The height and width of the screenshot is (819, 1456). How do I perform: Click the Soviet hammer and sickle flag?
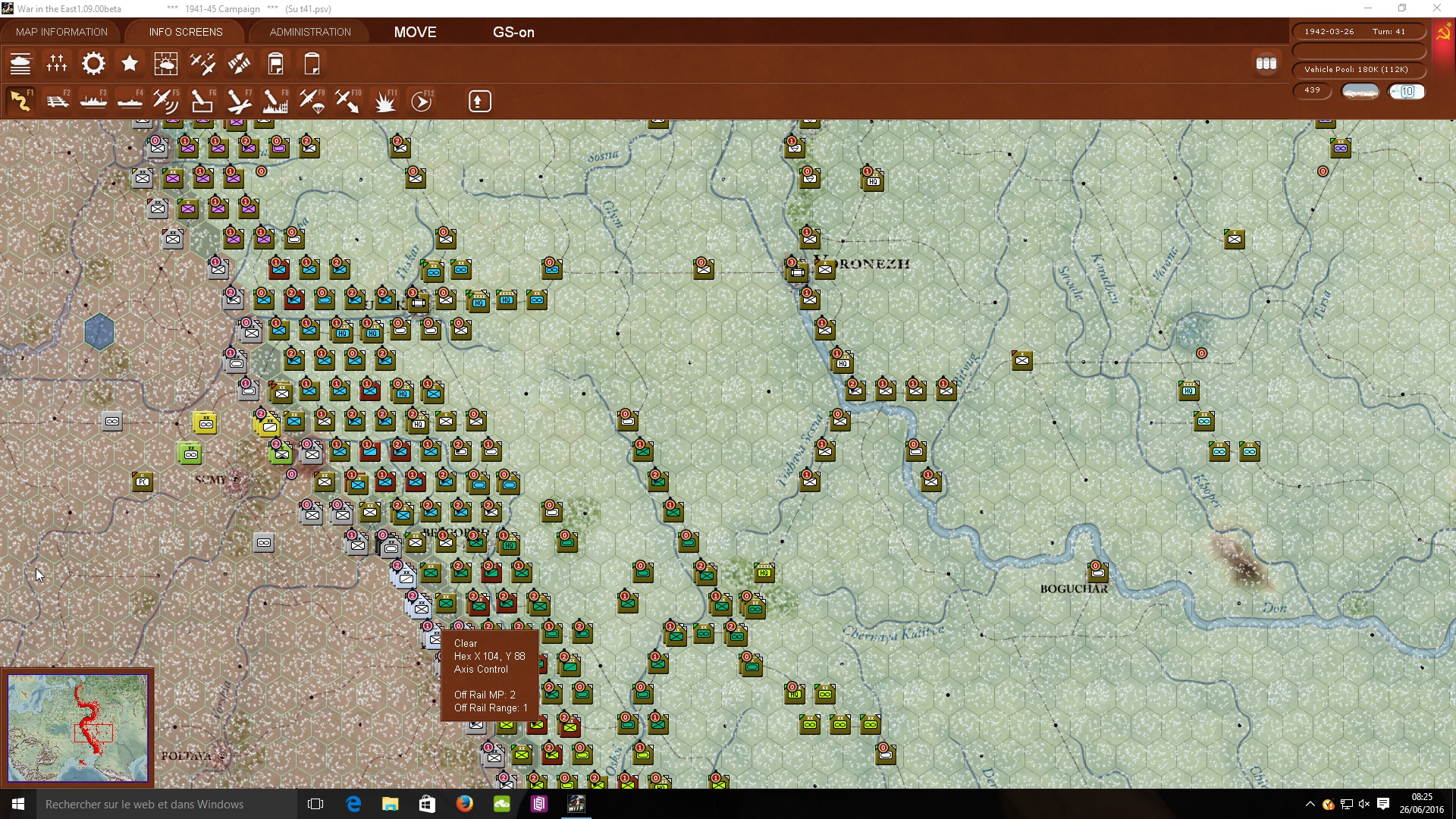[x=1443, y=34]
